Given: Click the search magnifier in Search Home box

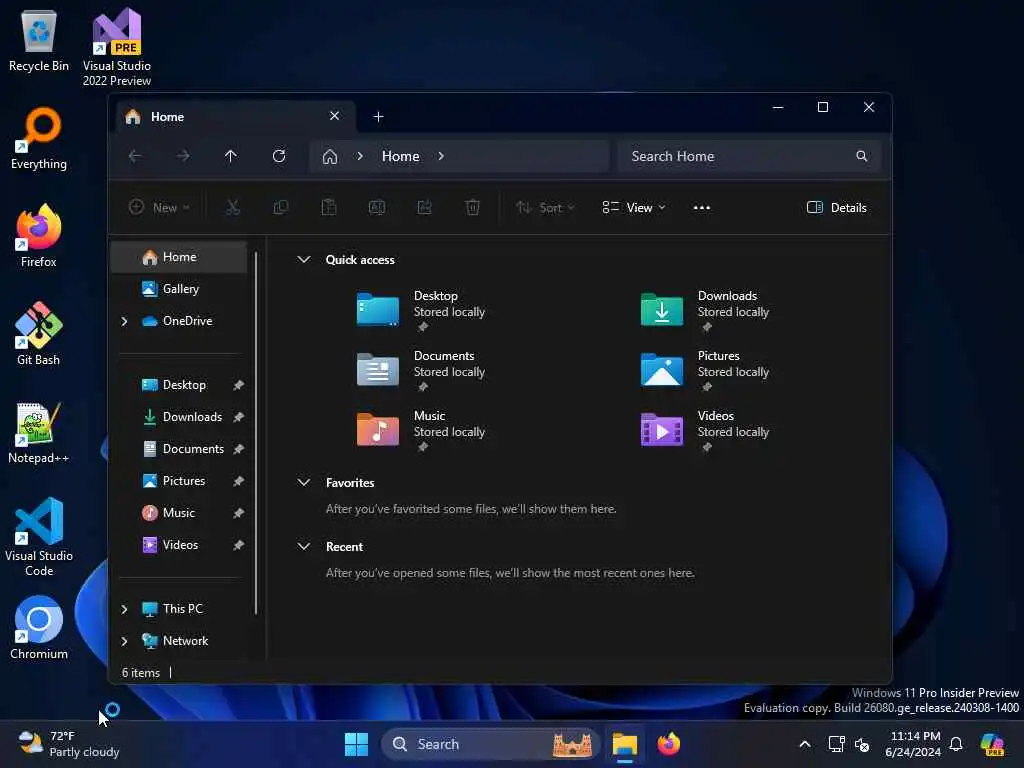Looking at the screenshot, I should click(861, 156).
